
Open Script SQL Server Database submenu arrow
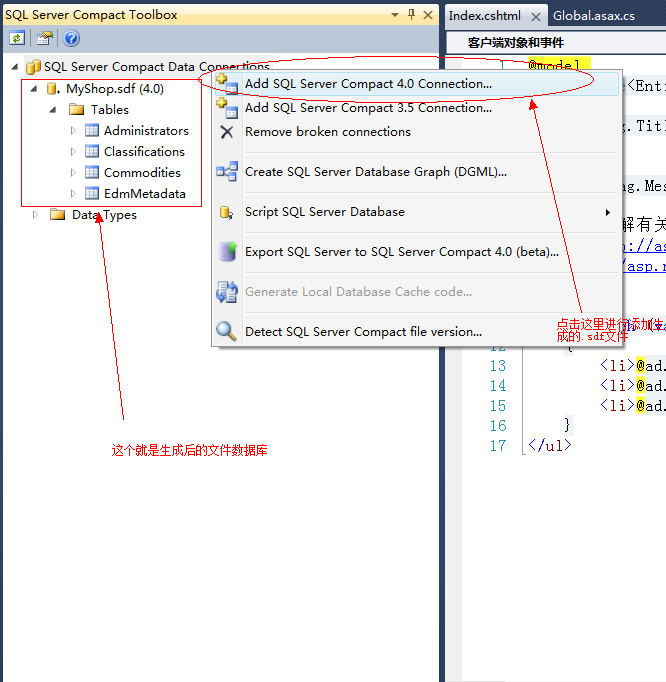coord(608,212)
